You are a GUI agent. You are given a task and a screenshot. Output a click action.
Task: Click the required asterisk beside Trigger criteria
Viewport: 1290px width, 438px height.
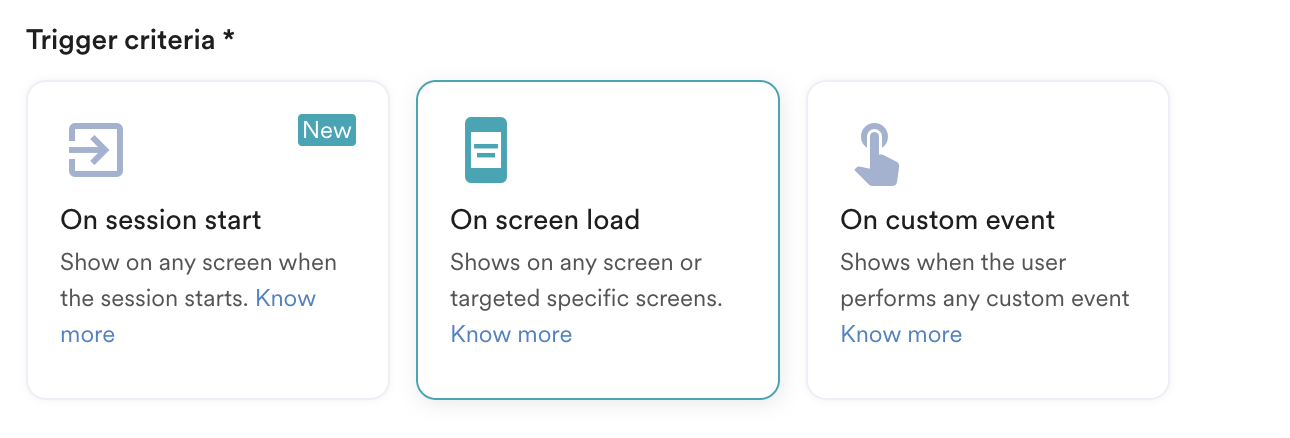point(229,40)
